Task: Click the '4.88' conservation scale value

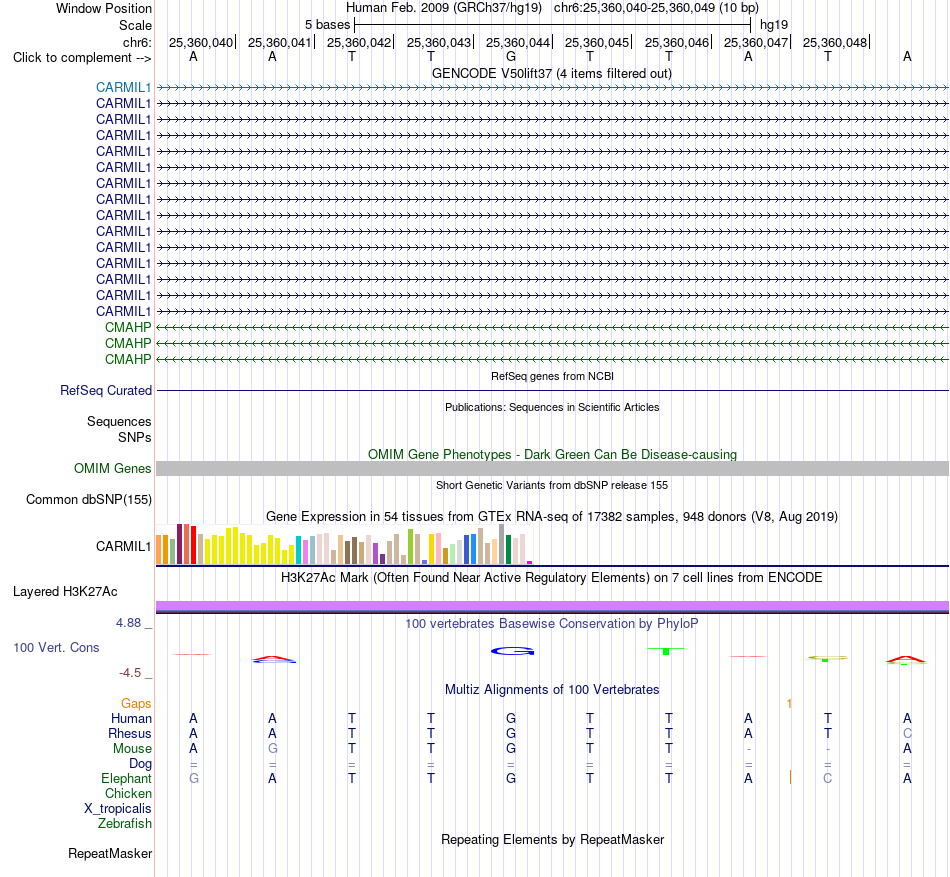Action: point(128,623)
